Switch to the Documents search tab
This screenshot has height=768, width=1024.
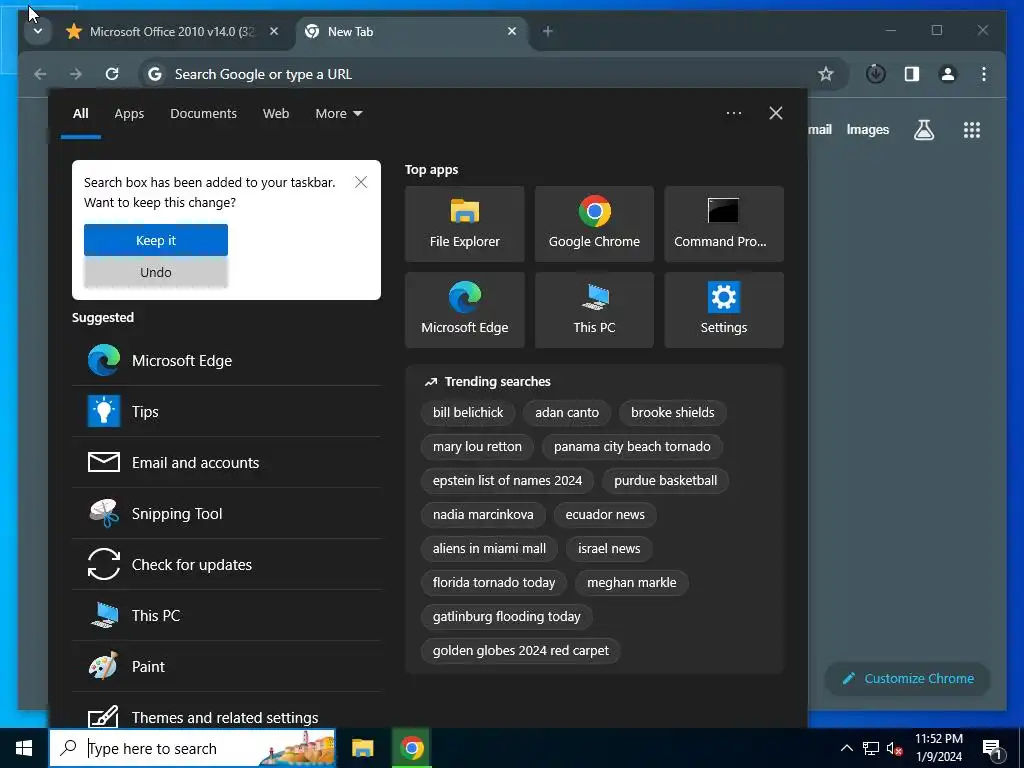[203, 114]
